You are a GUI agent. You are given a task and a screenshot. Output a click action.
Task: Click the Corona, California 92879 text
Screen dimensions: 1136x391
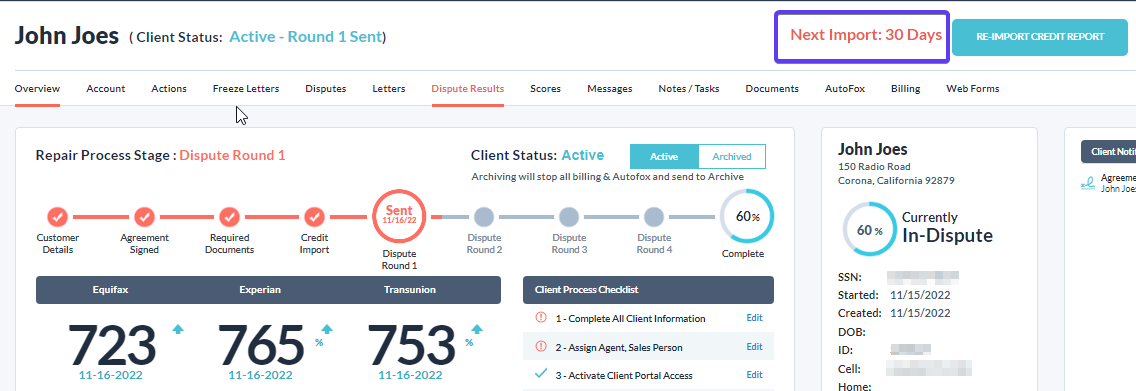coord(896,181)
